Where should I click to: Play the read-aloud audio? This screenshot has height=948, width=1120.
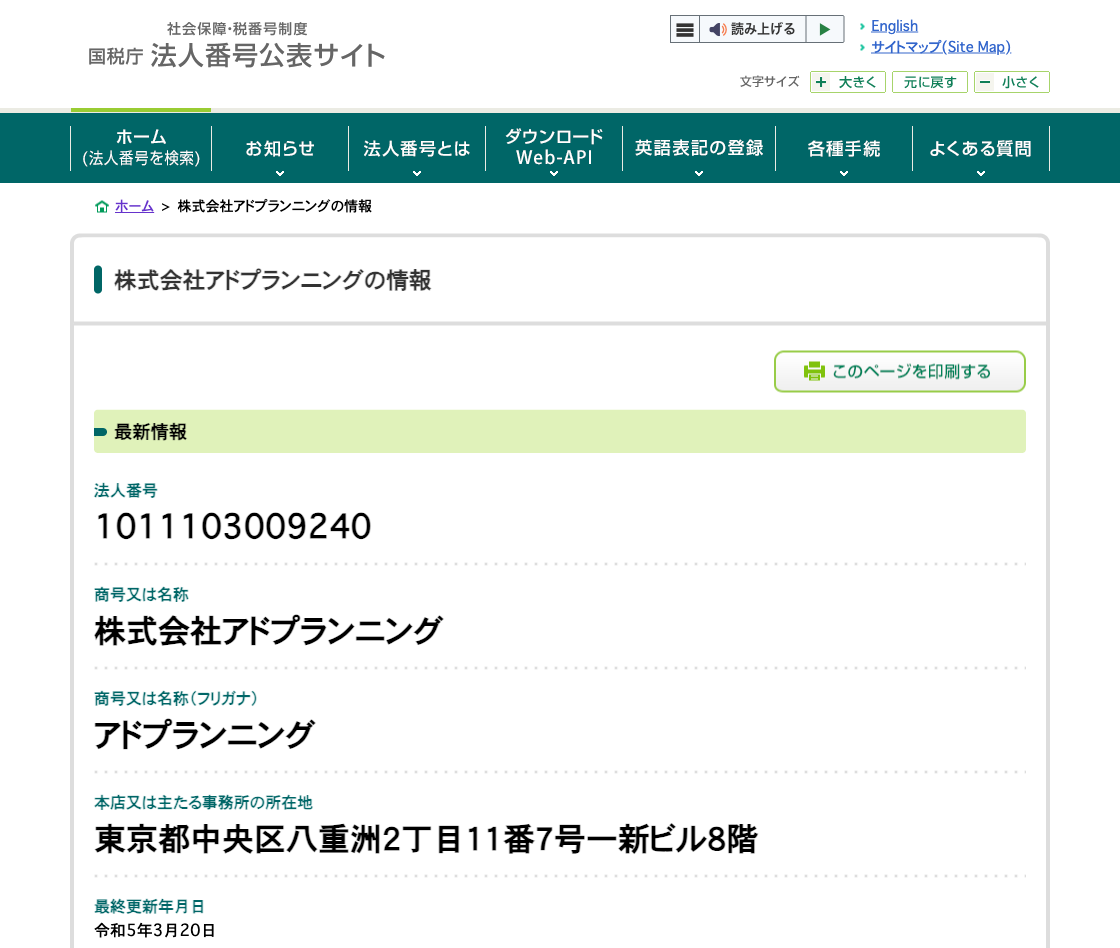pos(825,29)
